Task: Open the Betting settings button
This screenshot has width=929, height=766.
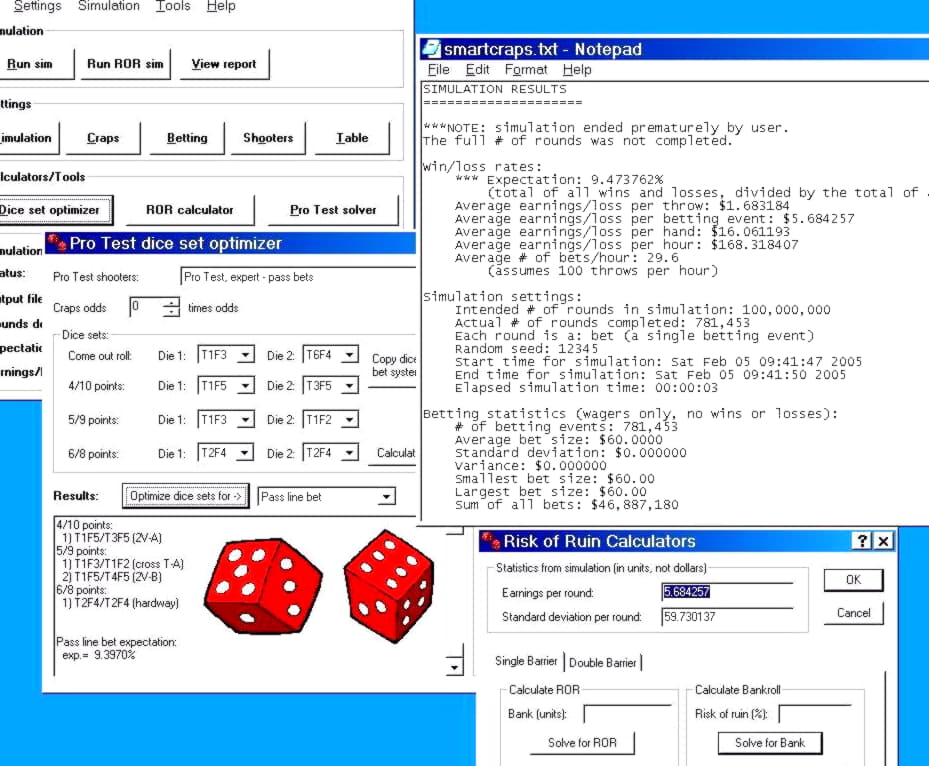Action: point(187,138)
